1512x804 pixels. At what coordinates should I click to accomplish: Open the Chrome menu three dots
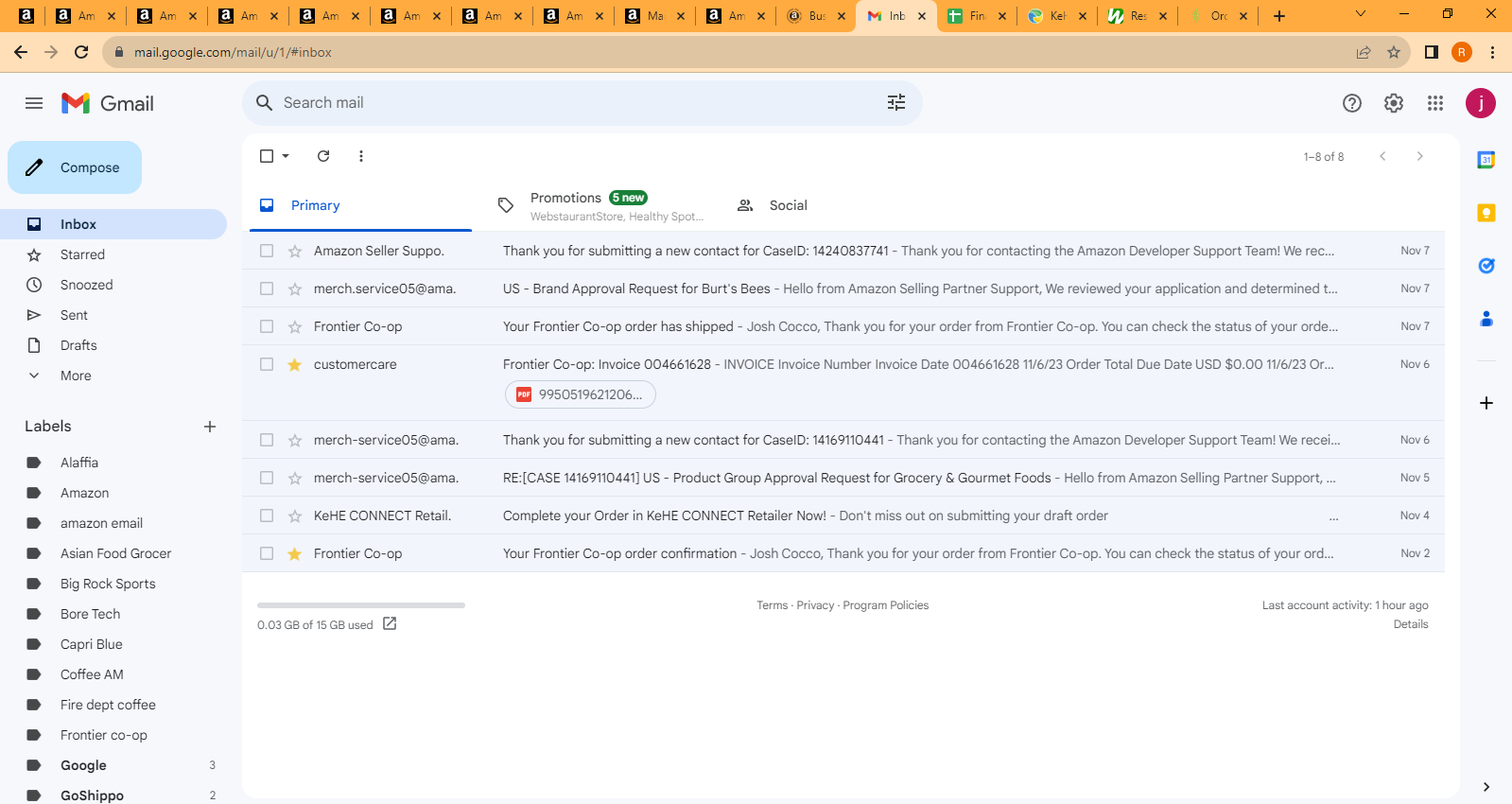(1493, 52)
